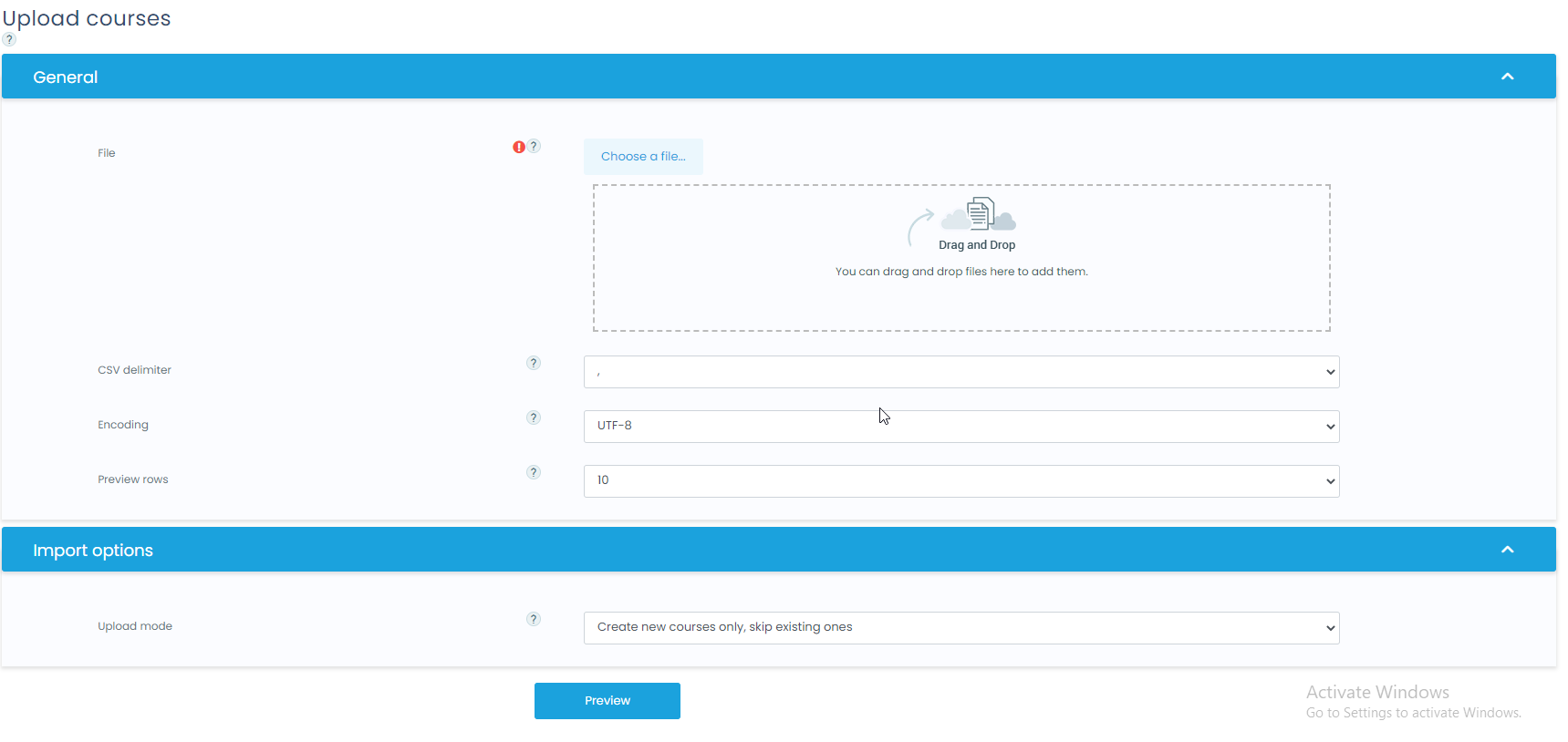Click the Choose a file button
The height and width of the screenshot is (742, 1568).
tap(643, 157)
